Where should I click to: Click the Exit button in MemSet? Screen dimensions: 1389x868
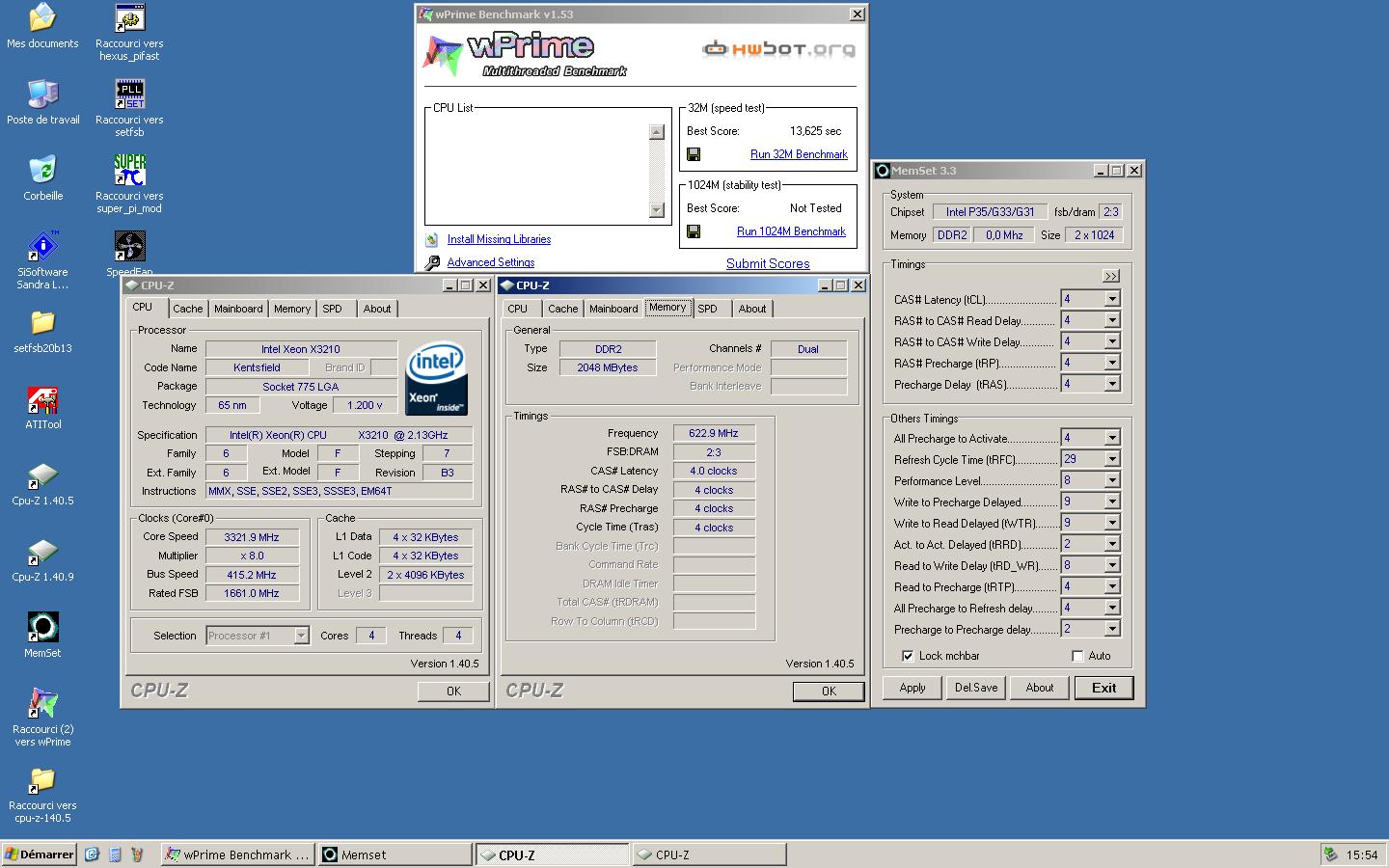click(x=1104, y=688)
